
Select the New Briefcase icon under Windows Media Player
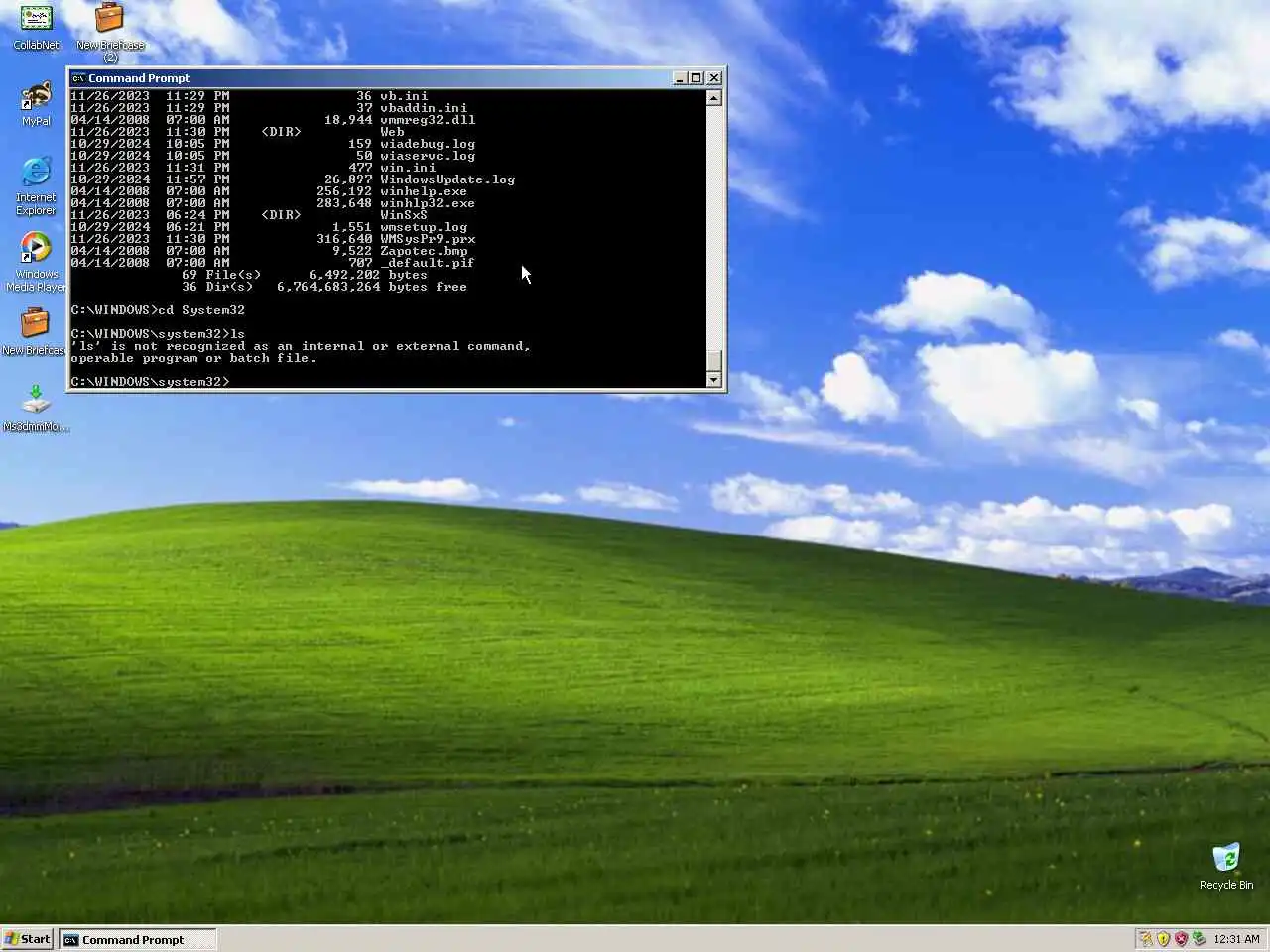click(x=34, y=331)
